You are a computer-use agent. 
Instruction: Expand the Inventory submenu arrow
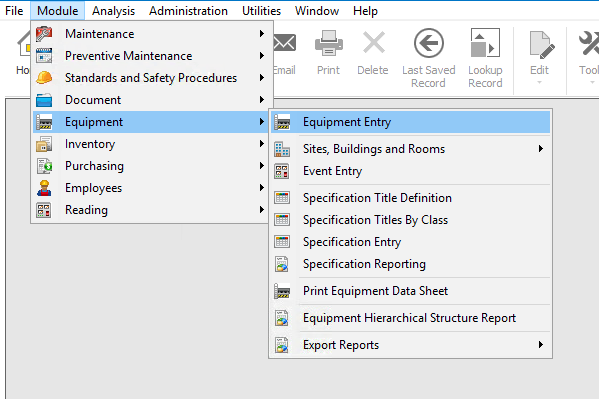262,144
